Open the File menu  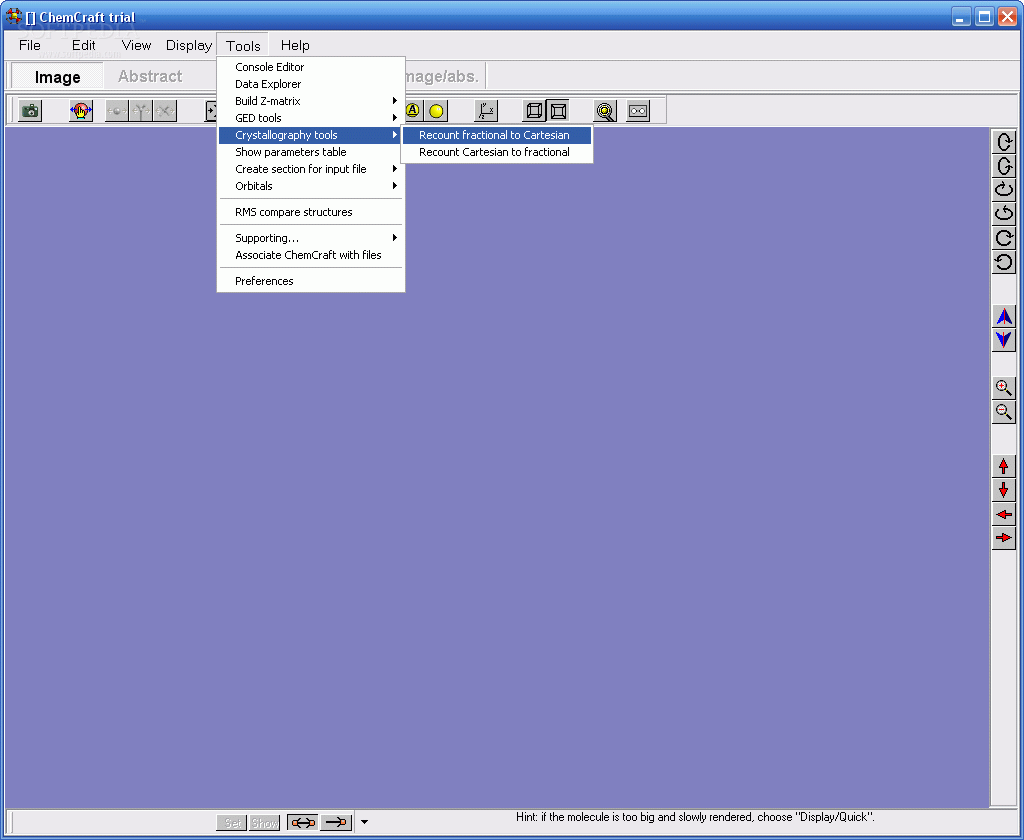29,45
